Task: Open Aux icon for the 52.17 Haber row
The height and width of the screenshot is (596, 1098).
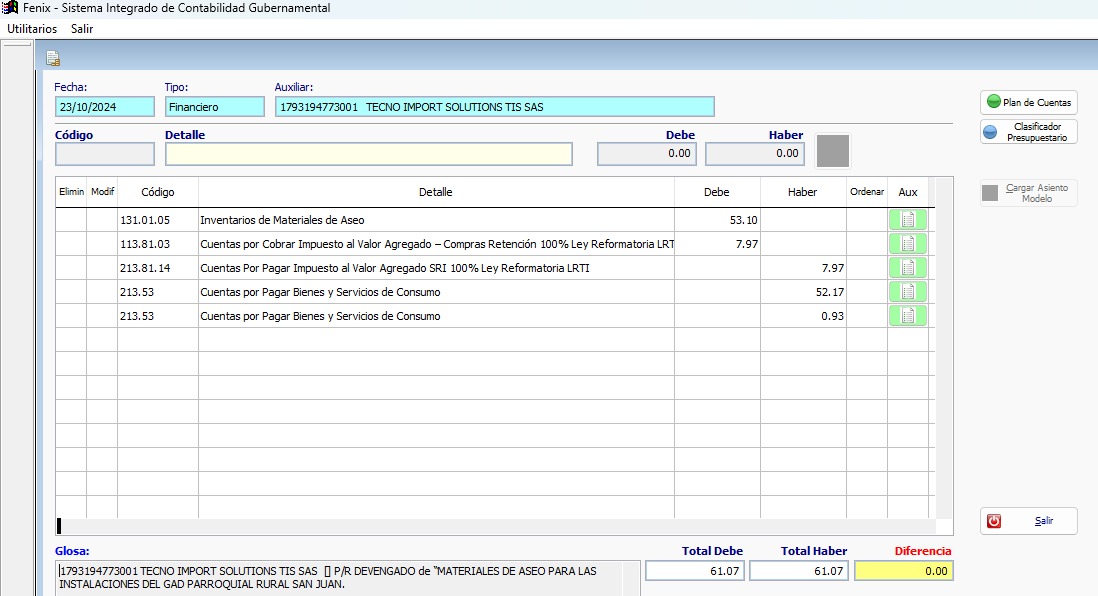Action: point(908,292)
